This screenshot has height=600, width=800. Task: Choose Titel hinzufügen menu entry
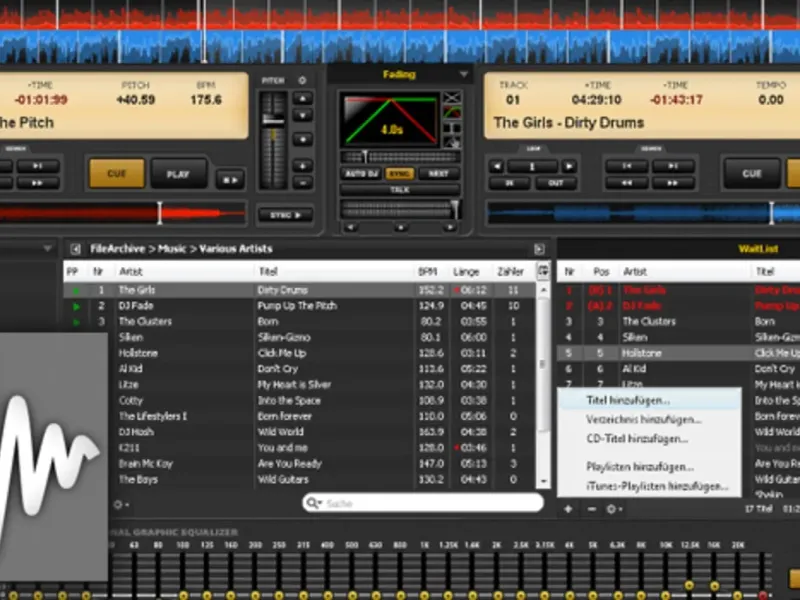(649, 401)
